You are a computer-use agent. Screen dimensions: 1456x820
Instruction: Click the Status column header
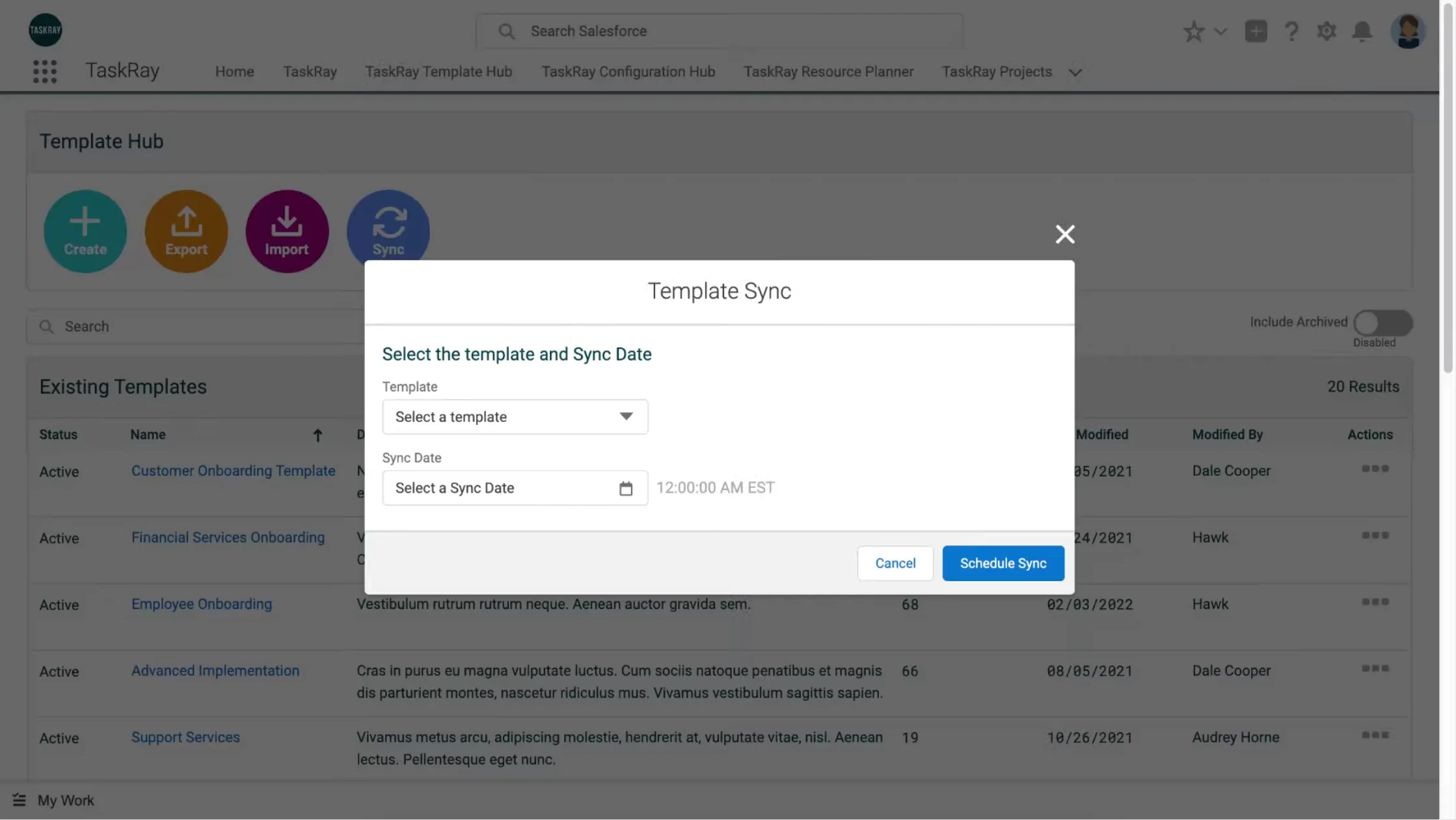pyautogui.click(x=58, y=435)
